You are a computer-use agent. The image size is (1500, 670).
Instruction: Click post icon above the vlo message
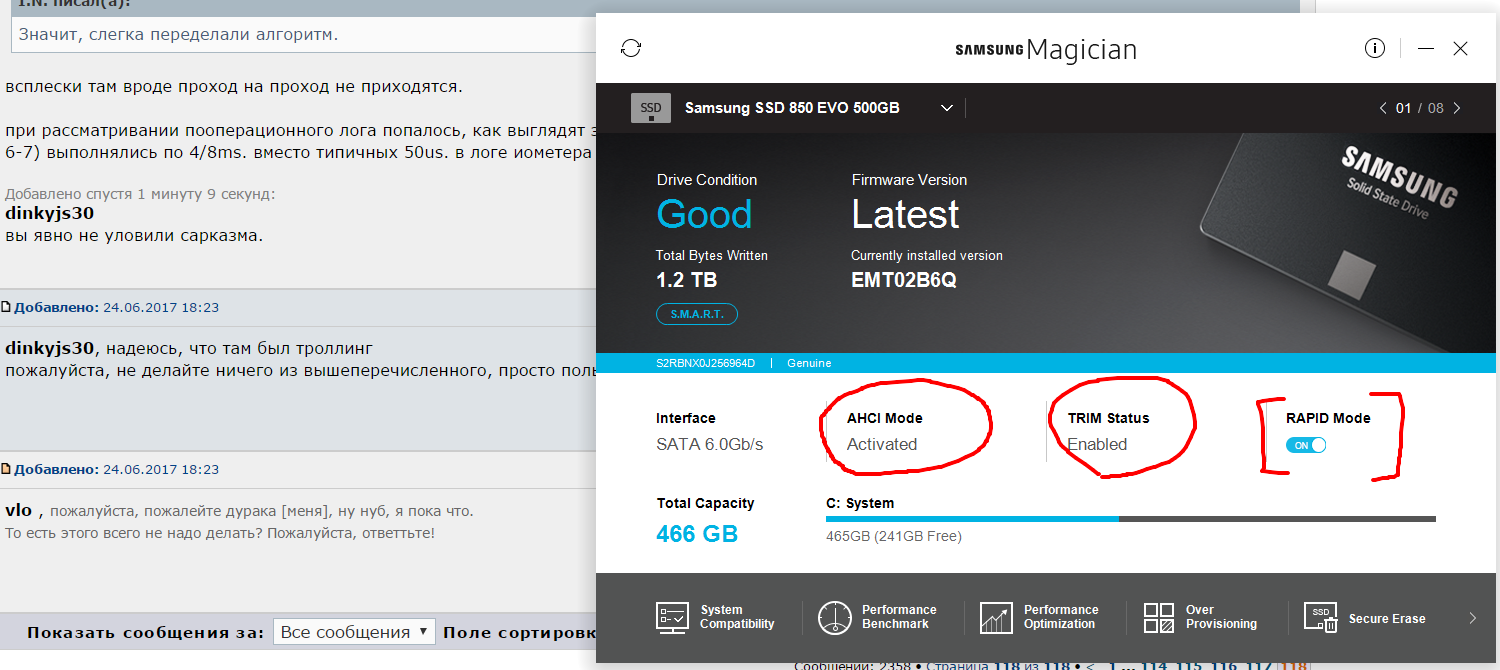[x=5, y=469]
